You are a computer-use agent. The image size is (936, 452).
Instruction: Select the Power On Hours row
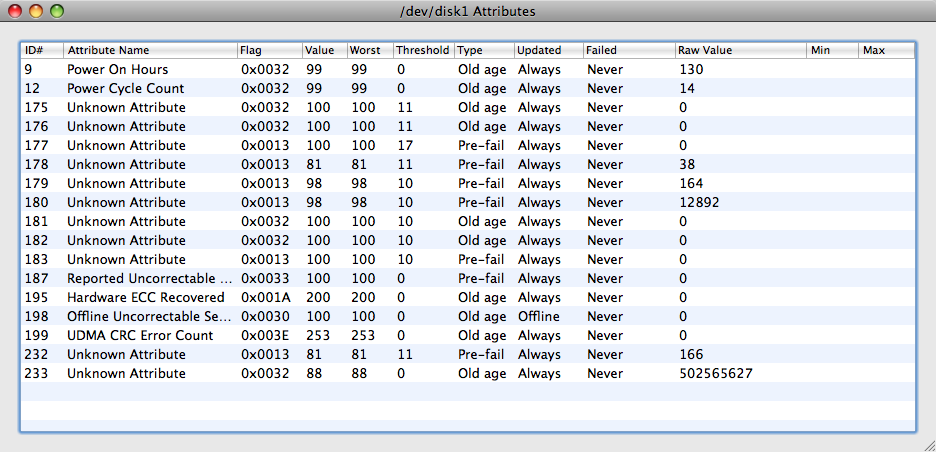(x=468, y=69)
